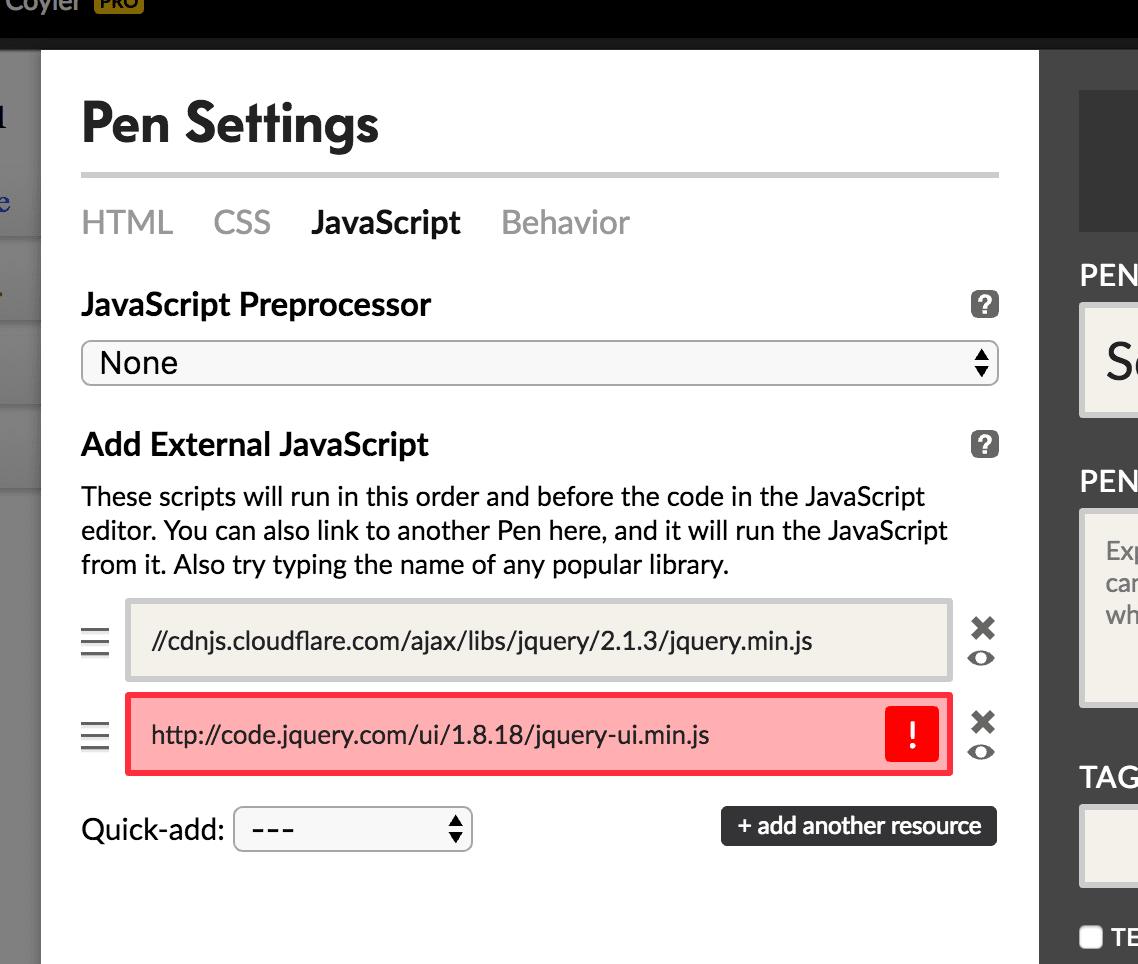Click the error alert icon on jquery-ui row

click(x=911, y=734)
